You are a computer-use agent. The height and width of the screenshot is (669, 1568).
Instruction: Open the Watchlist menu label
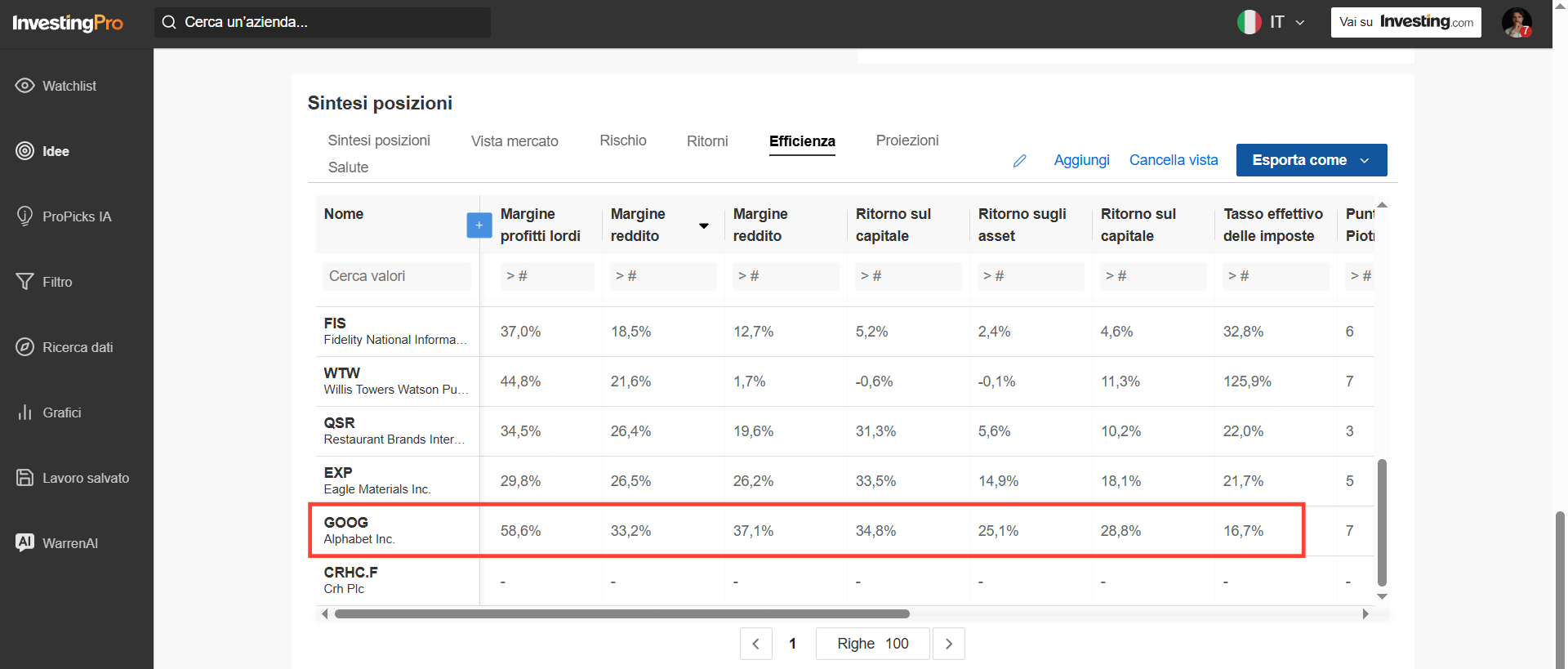[x=69, y=86]
